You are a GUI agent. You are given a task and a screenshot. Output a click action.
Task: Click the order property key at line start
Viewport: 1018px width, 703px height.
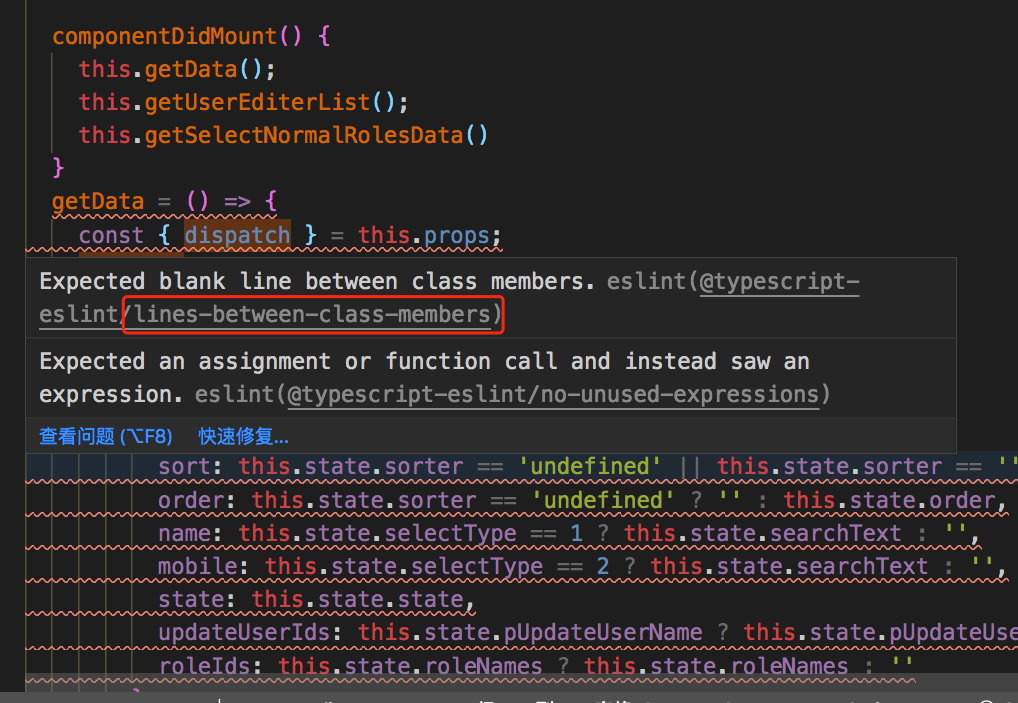(191, 500)
